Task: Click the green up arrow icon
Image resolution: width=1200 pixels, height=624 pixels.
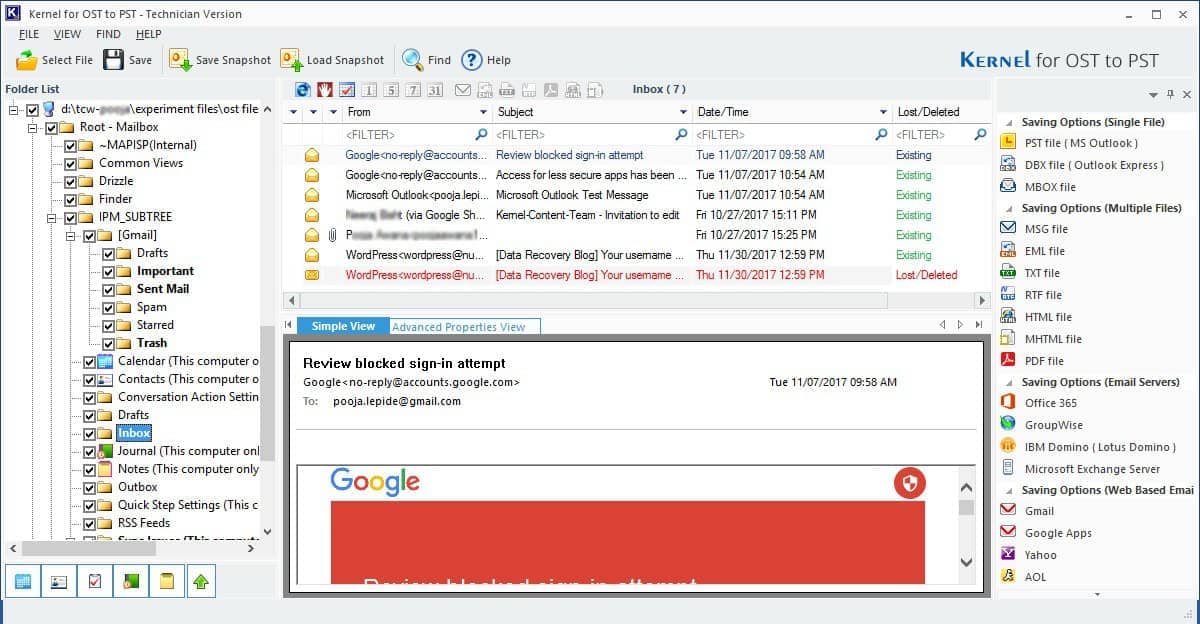Action: (201, 581)
